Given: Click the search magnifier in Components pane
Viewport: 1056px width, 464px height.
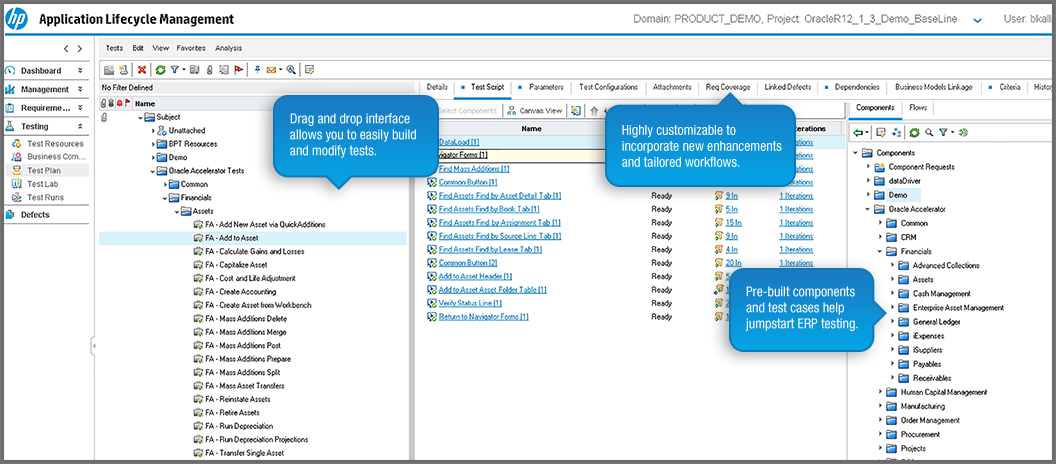Looking at the screenshot, I should [x=929, y=132].
